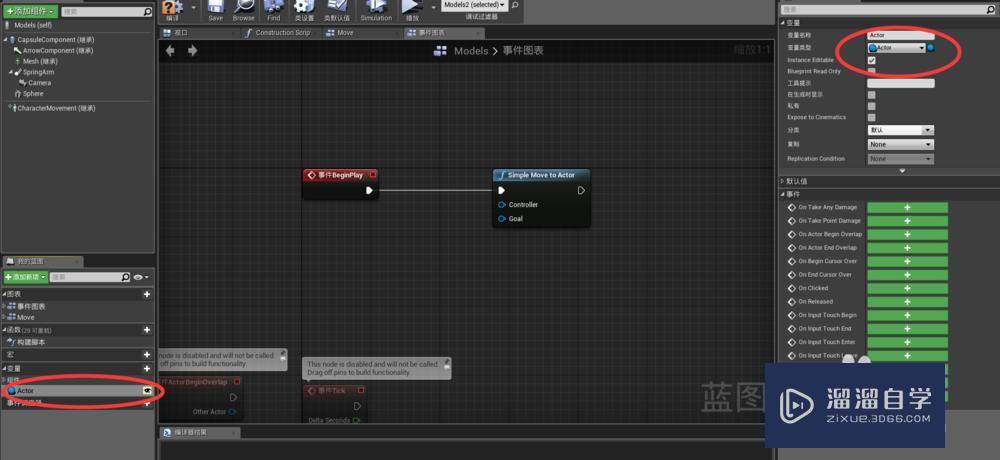Click My Blueprint search field
The width and height of the screenshot is (1000, 460).
[x=90, y=277]
